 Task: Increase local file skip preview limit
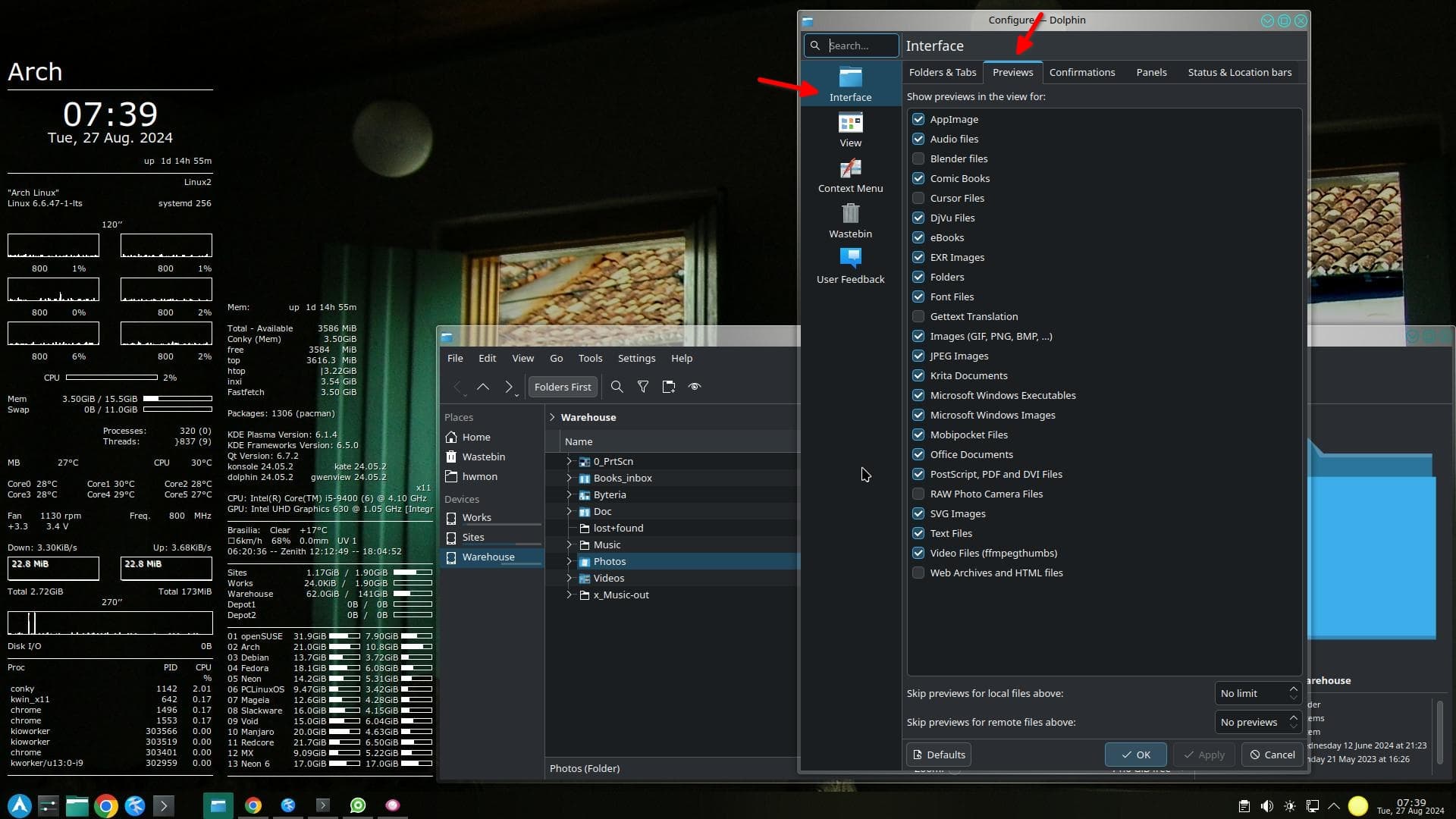tap(1294, 689)
